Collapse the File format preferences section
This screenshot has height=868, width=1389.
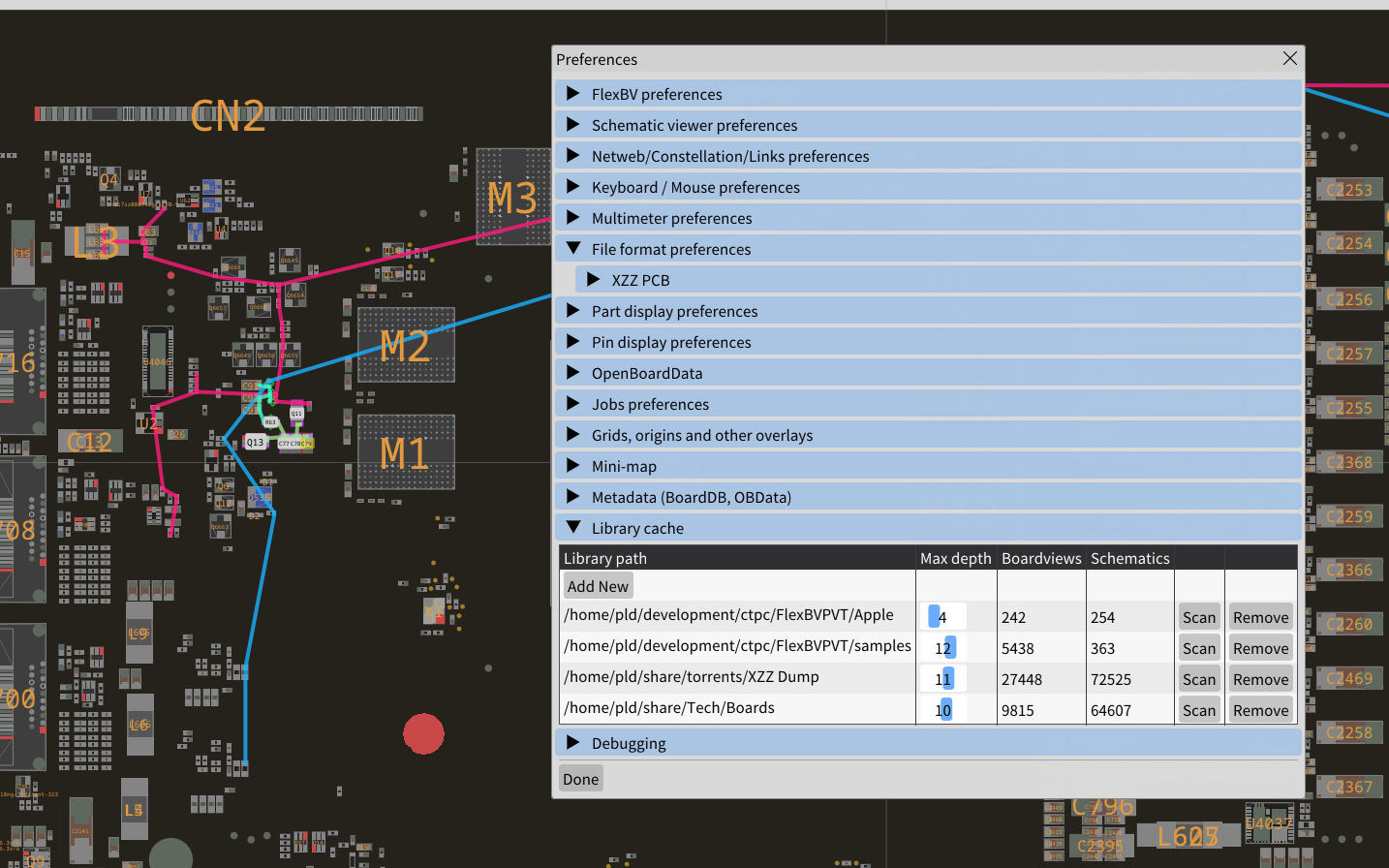pos(670,249)
